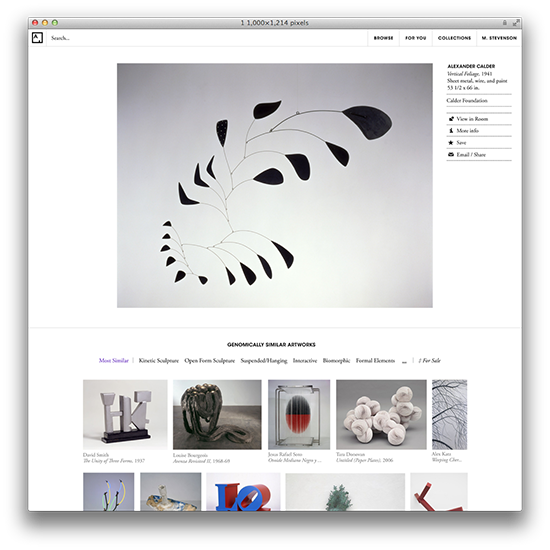Click the More info icon
The height and width of the screenshot is (550, 550).
451,130
